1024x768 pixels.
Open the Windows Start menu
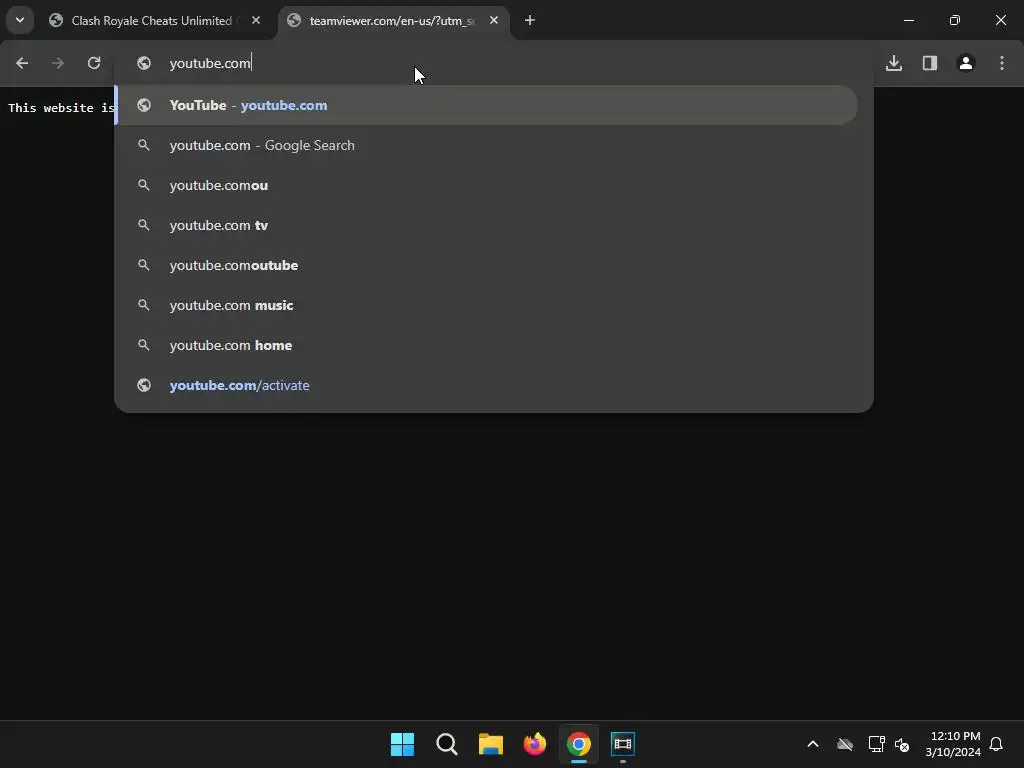(402, 744)
